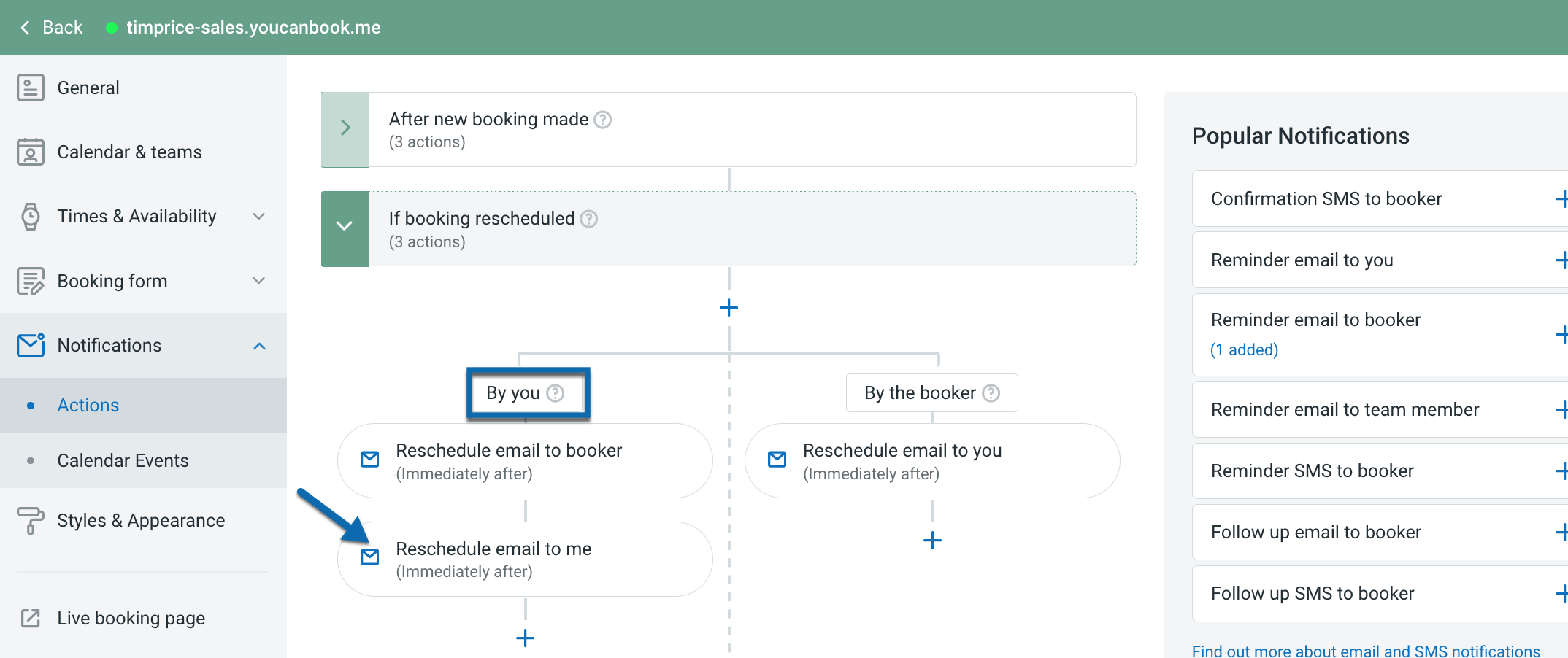Select the Notifications envelope icon
The height and width of the screenshot is (658, 1568).
pos(31,344)
